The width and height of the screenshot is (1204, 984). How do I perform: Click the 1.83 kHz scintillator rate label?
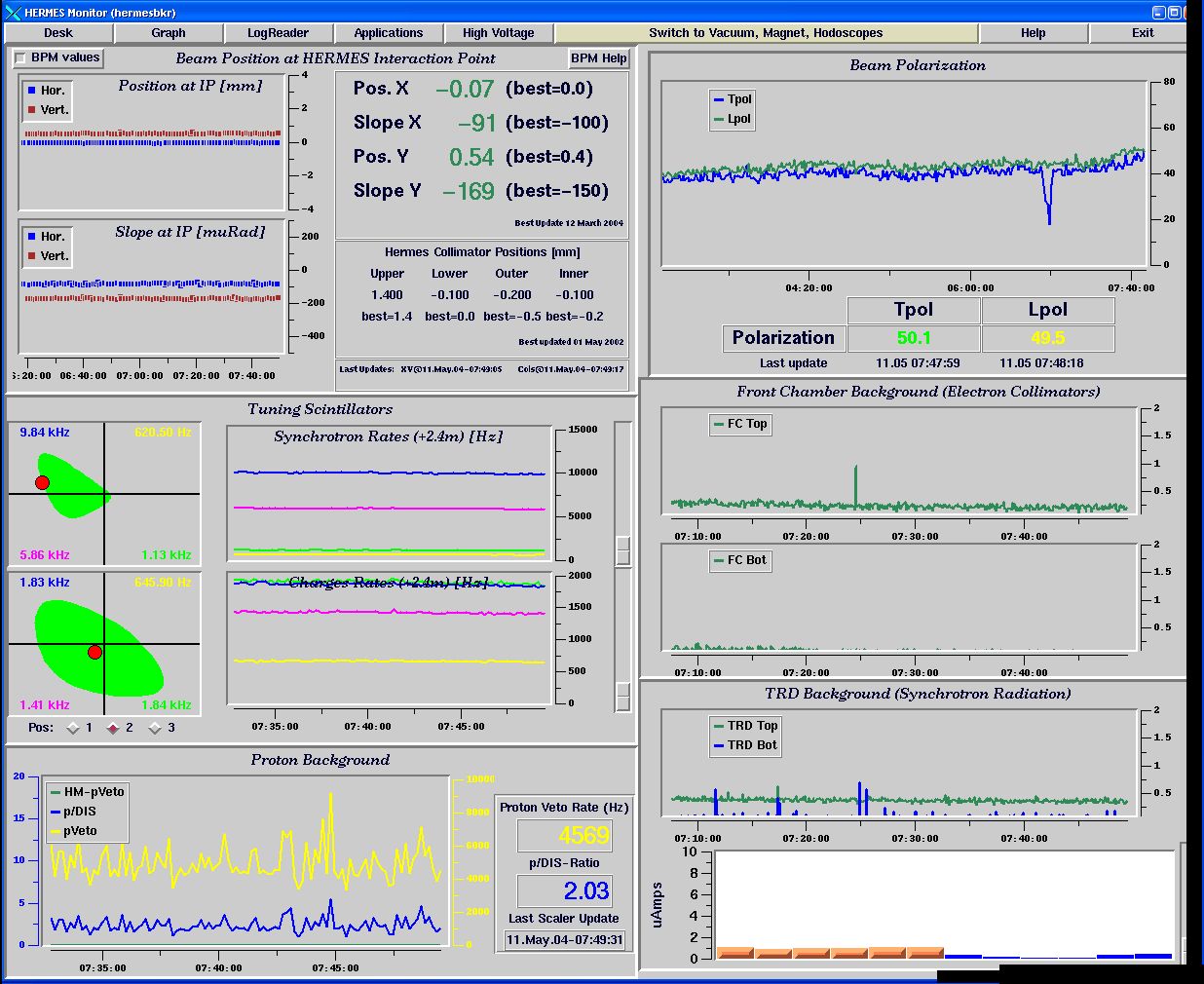point(45,583)
